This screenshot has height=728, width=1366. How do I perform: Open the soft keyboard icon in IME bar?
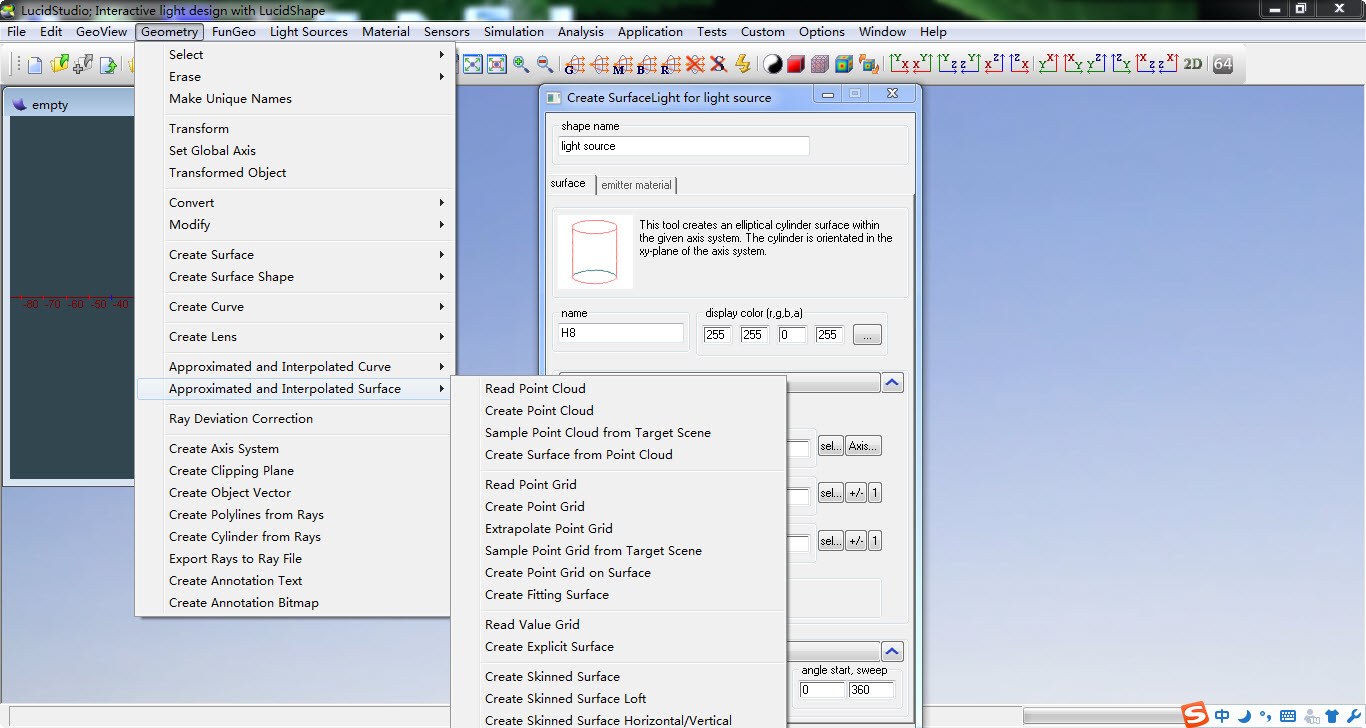1287,716
